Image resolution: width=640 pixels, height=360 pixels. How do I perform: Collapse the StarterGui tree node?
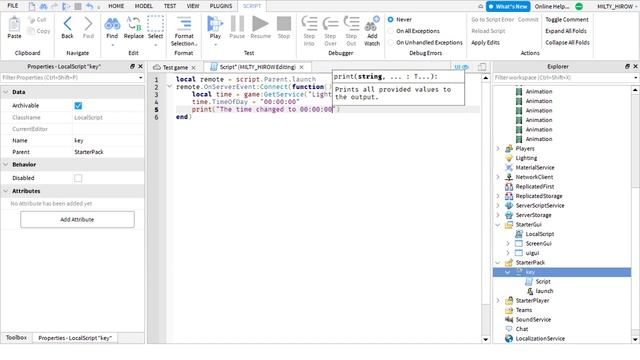coord(498,224)
